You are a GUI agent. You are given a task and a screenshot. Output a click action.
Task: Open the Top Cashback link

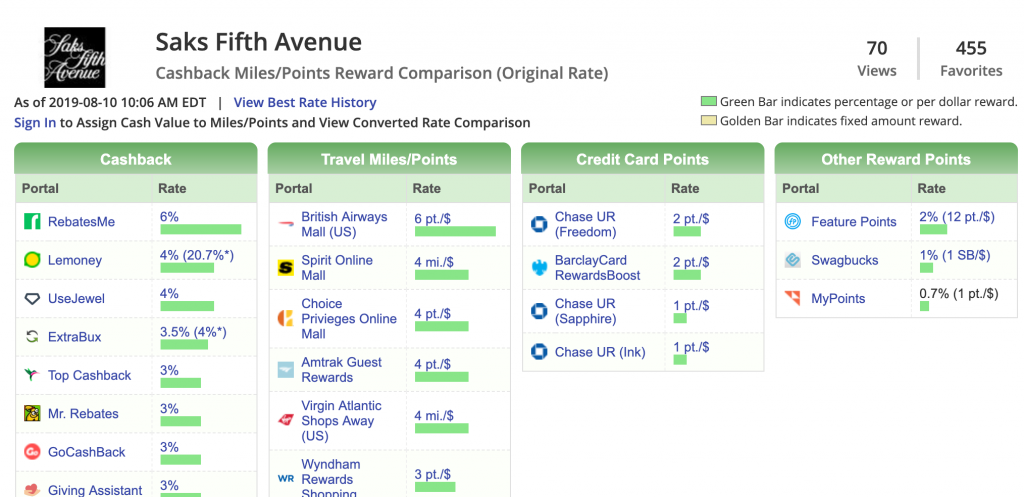pos(89,376)
